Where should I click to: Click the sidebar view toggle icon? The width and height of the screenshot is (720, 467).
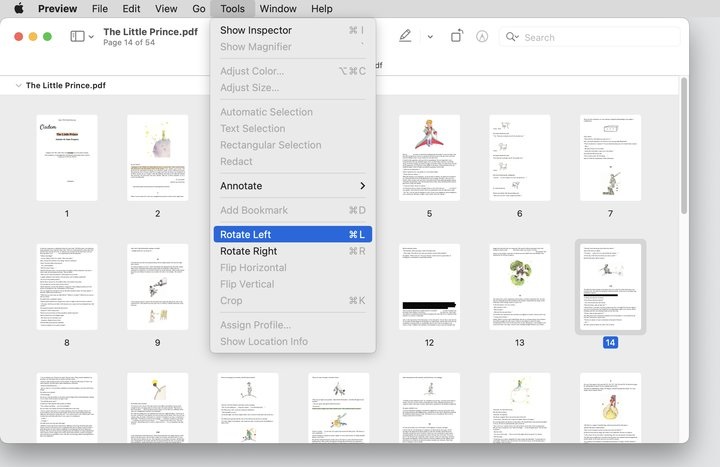pos(77,36)
